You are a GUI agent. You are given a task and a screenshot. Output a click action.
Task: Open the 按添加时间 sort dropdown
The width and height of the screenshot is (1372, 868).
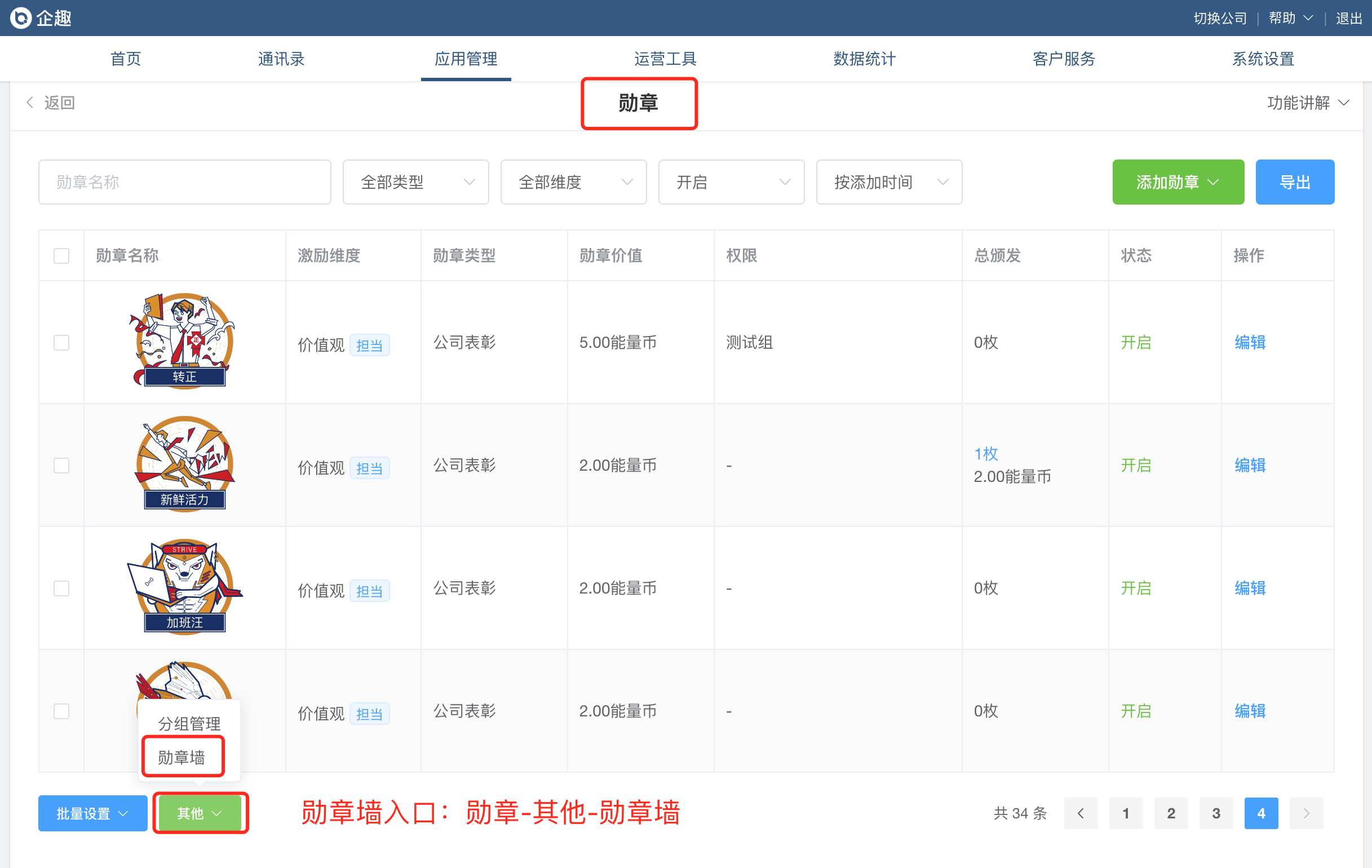(888, 182)
